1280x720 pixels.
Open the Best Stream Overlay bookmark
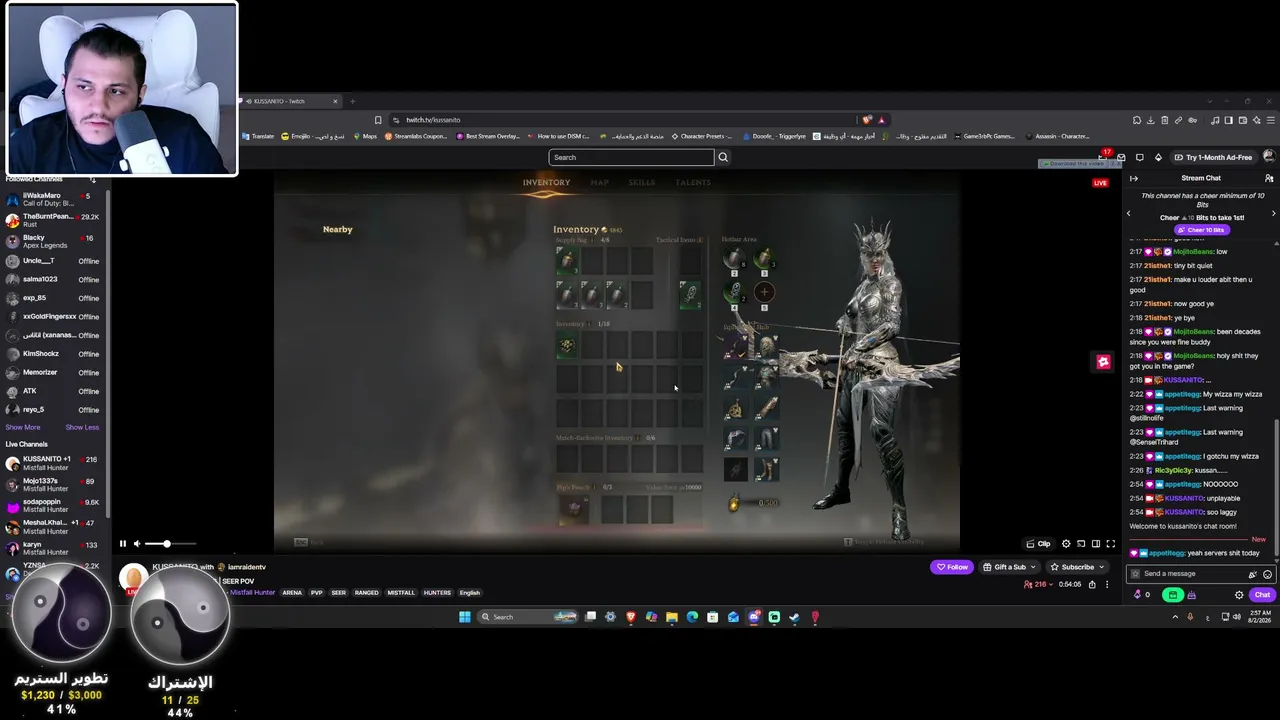click(488, 136)
